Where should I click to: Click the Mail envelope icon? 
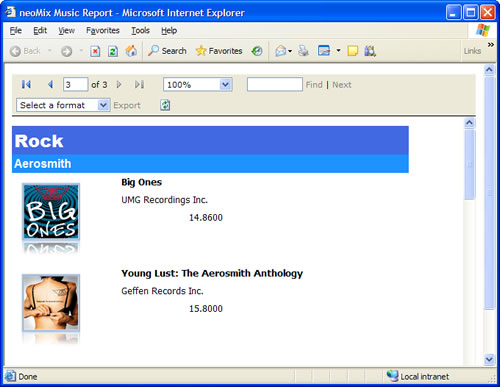pos(281,51)
